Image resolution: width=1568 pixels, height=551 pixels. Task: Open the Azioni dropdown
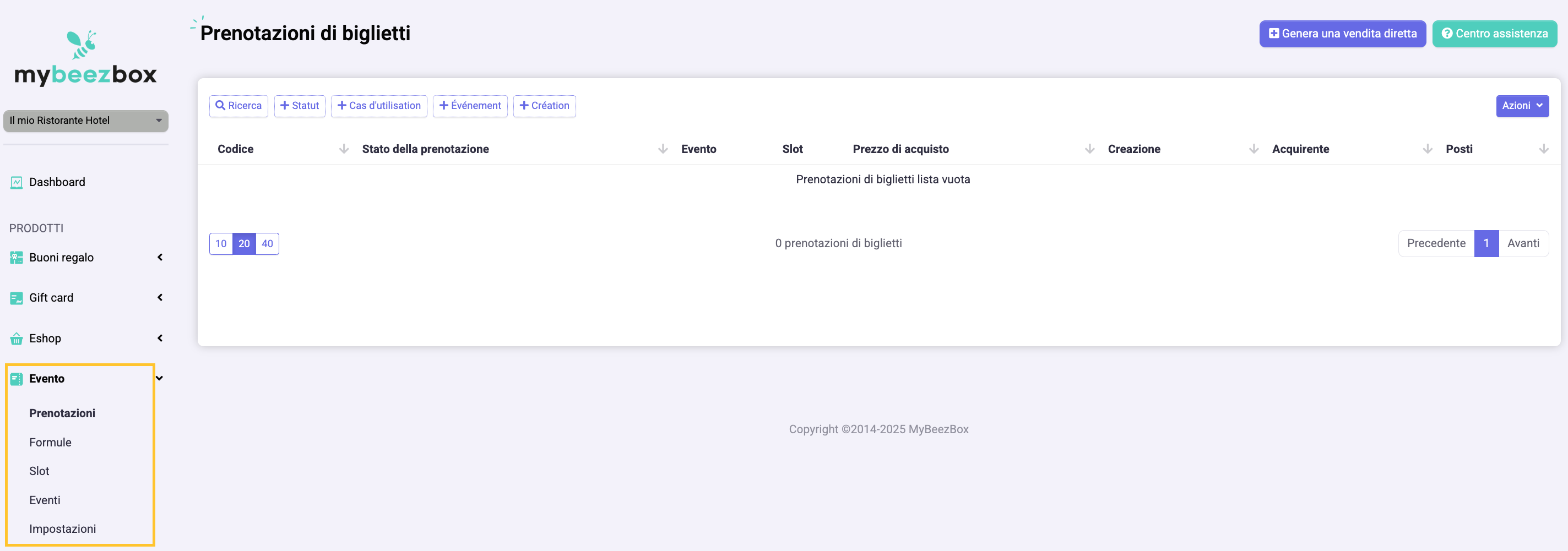tap(1522, 106)
